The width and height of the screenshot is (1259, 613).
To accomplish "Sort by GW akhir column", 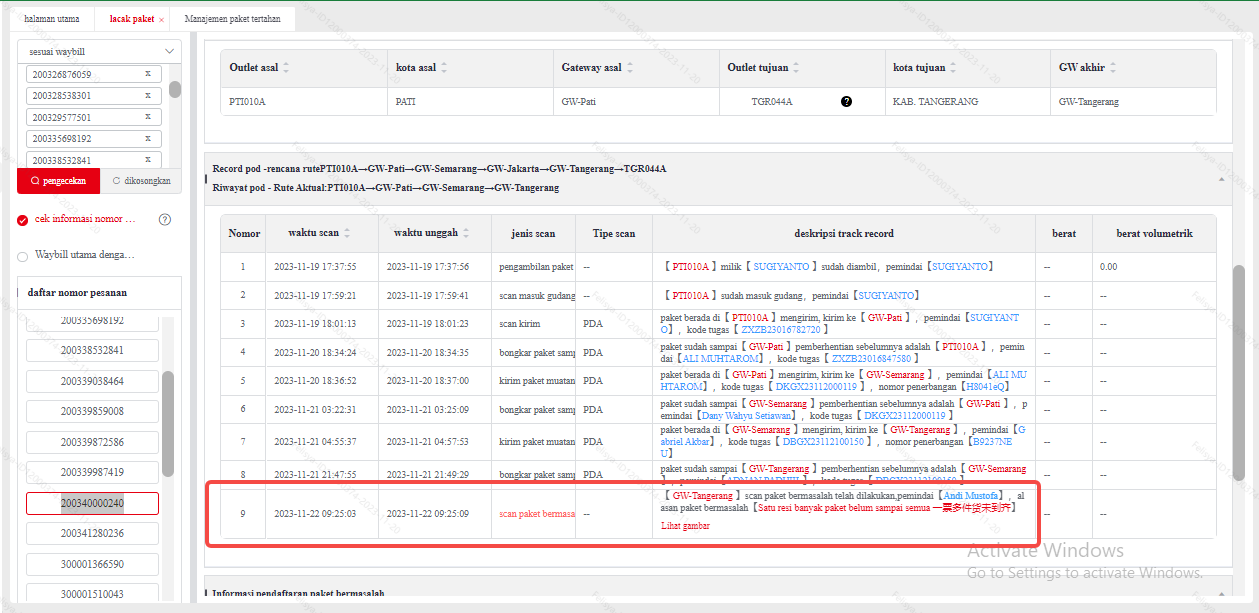I will (1114, 68).
